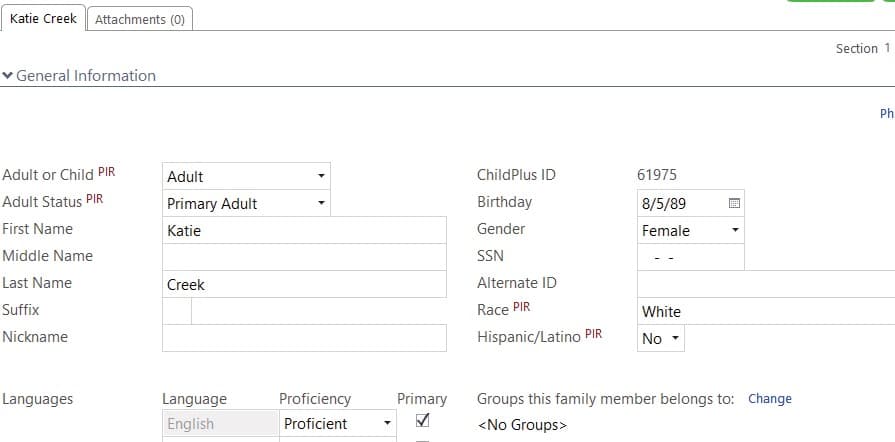The height and width of the screenshot is (442, 895).
Task: Expand the Adult Status dropdown
Action: 246,203
